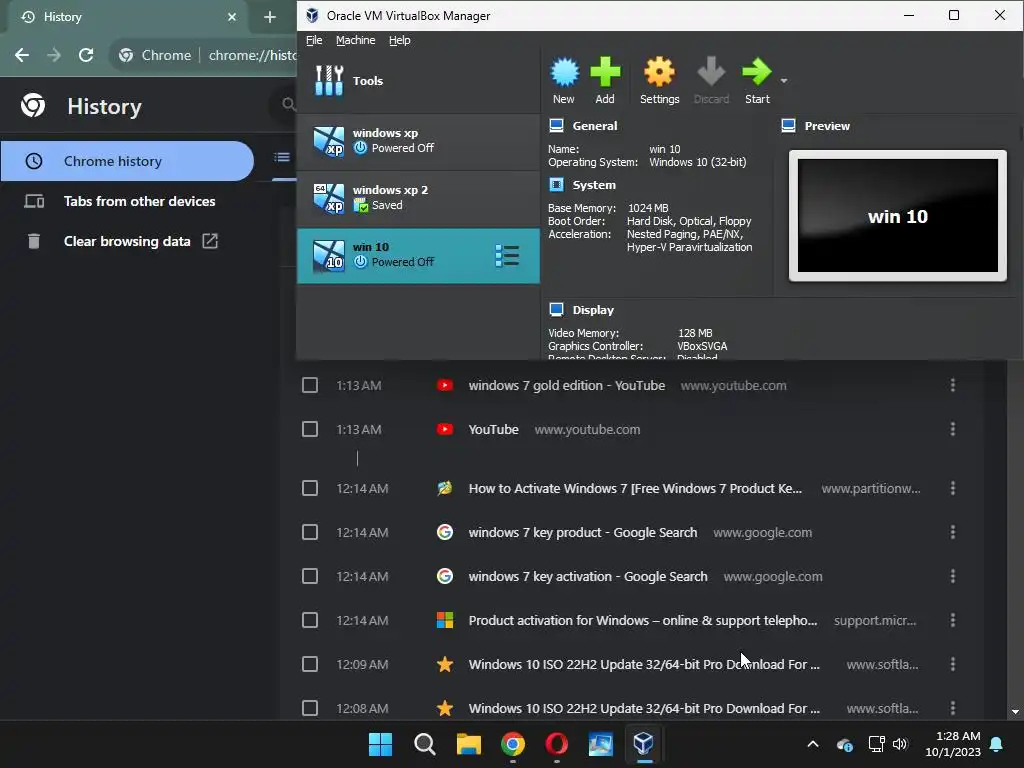Open more actions for How to Activate Windows 7
1024x768 pixels.
click(x=953, y=488)
